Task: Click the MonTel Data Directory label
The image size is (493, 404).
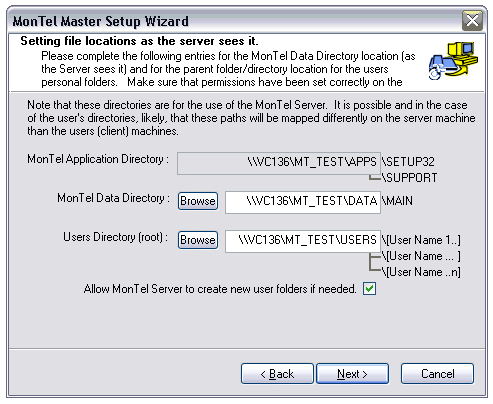Action: pyautogui.click(x=113, y=198)
